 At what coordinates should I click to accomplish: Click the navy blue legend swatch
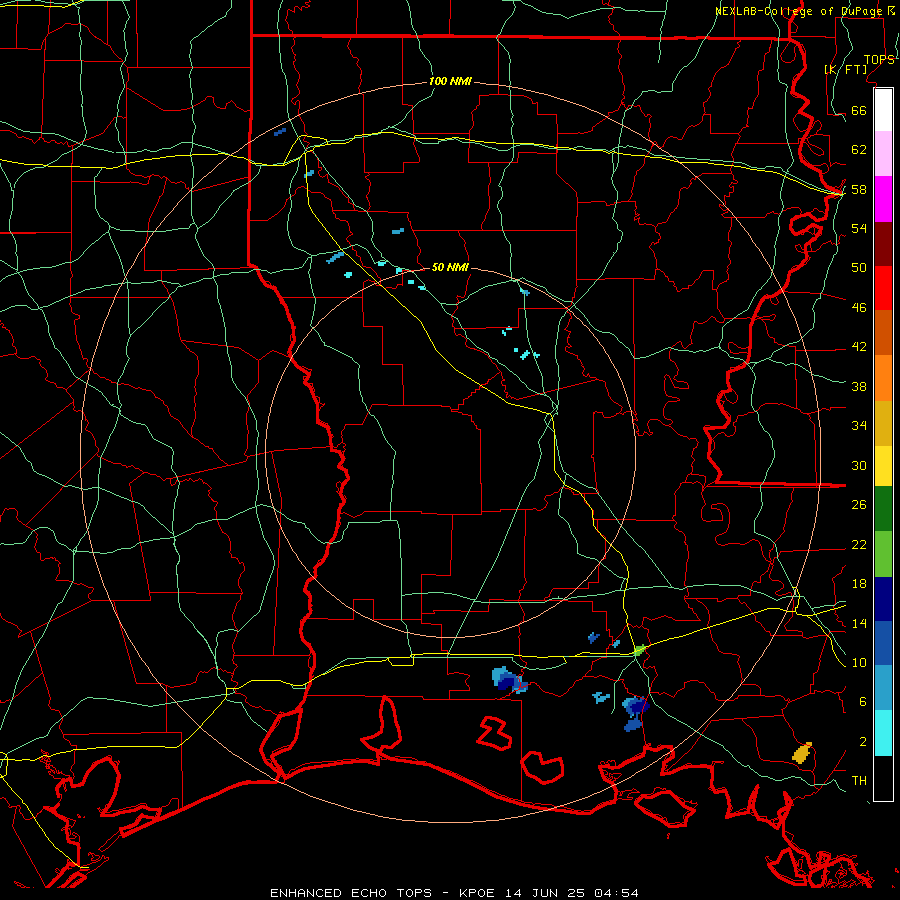click(883, 599)
